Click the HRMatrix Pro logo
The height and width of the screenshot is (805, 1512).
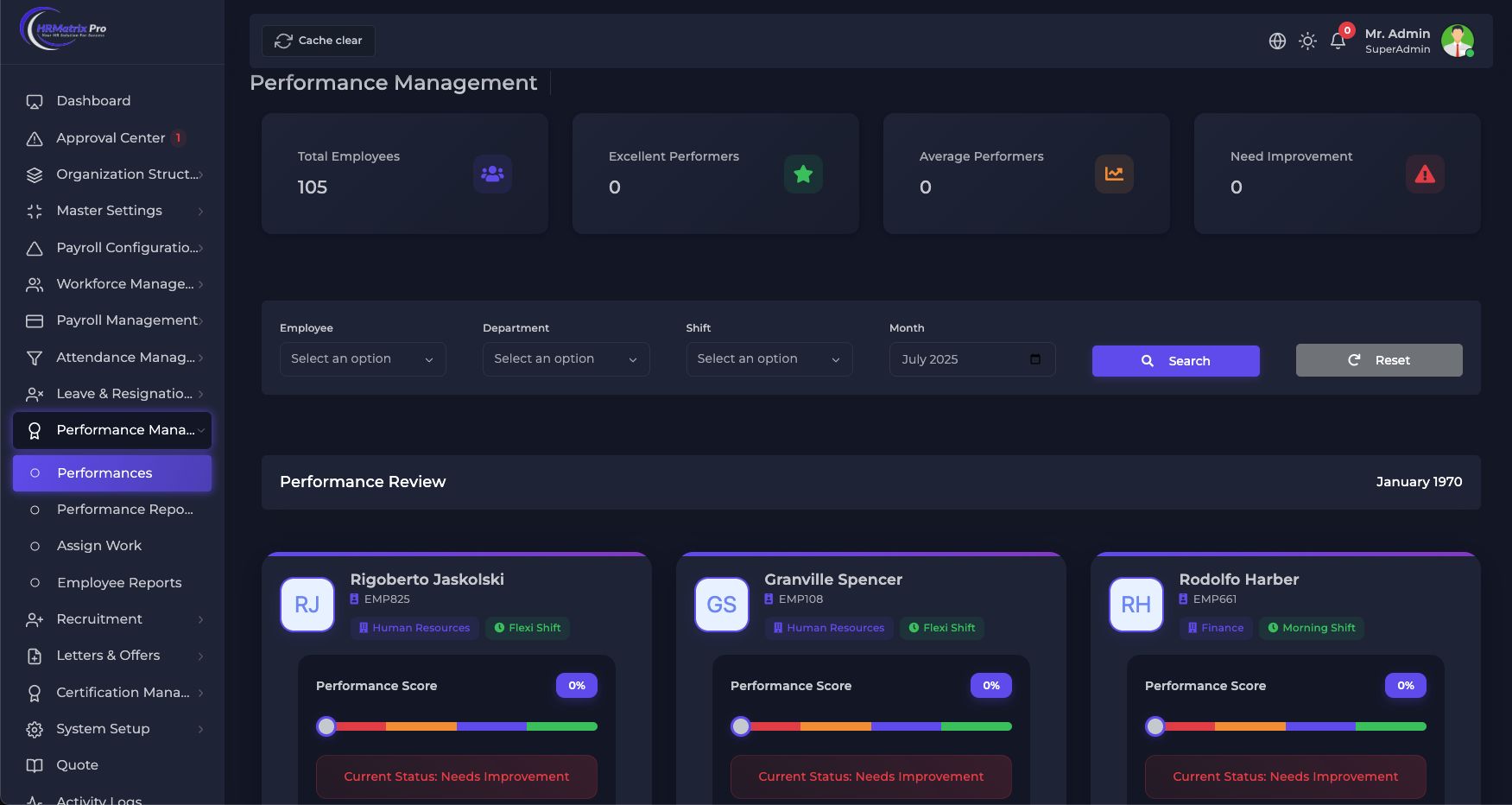pyautogui.click(x=63, y=29)
